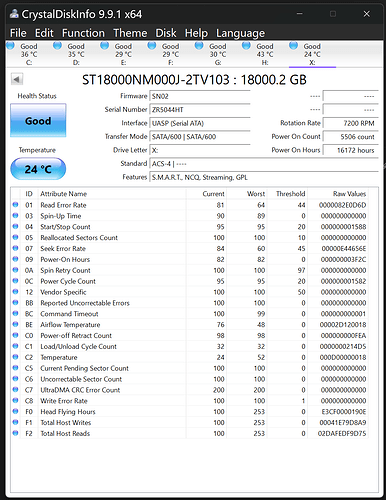386x500 pixels.
Task: Click status dot for Power Cycle Count
Action: pos(15,281)
